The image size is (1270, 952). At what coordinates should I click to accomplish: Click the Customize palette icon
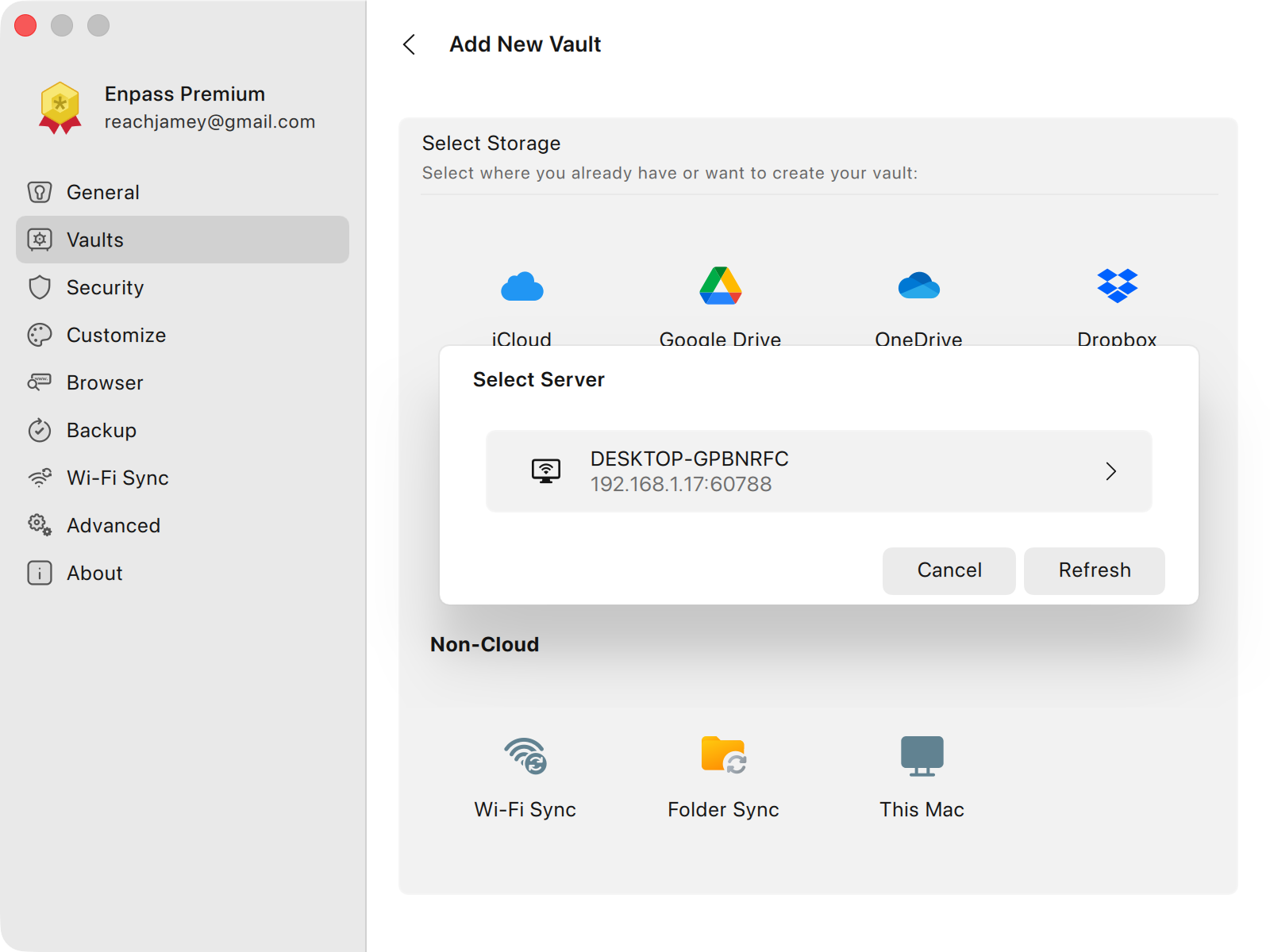pyautogui.click(x=40, y=335)
